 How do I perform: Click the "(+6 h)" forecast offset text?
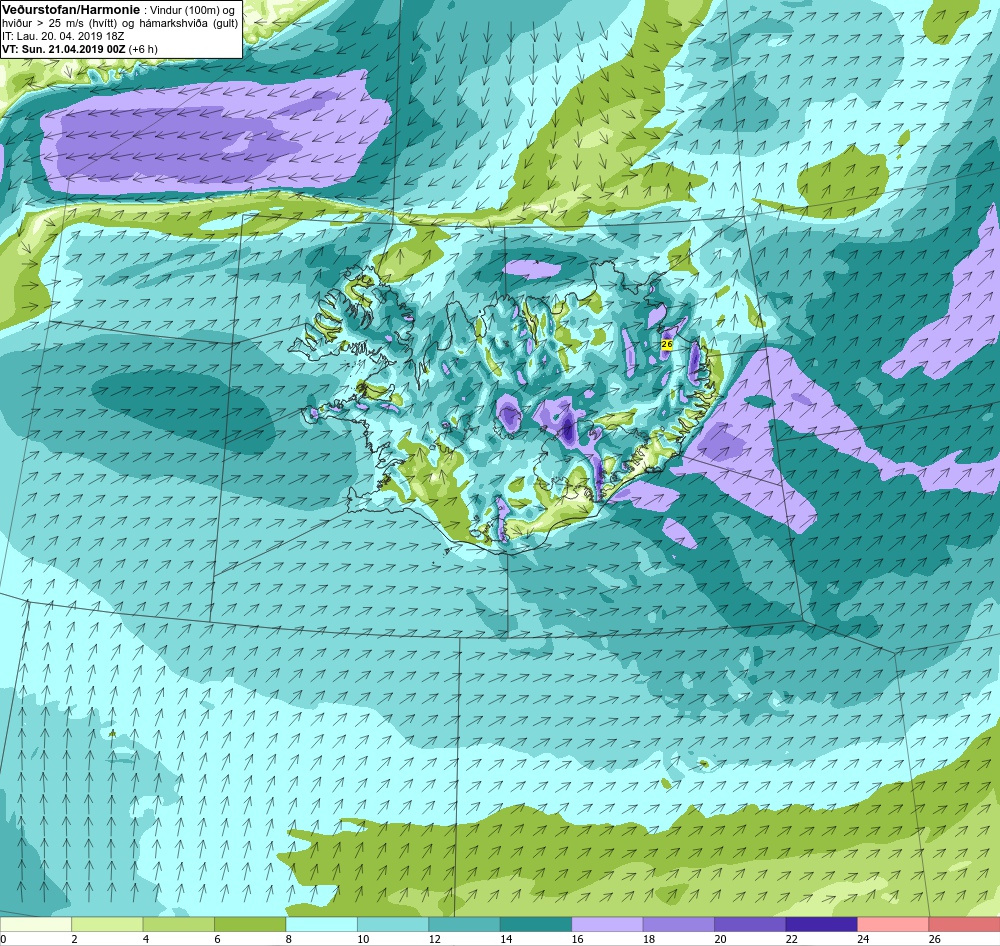coord(143,49)
